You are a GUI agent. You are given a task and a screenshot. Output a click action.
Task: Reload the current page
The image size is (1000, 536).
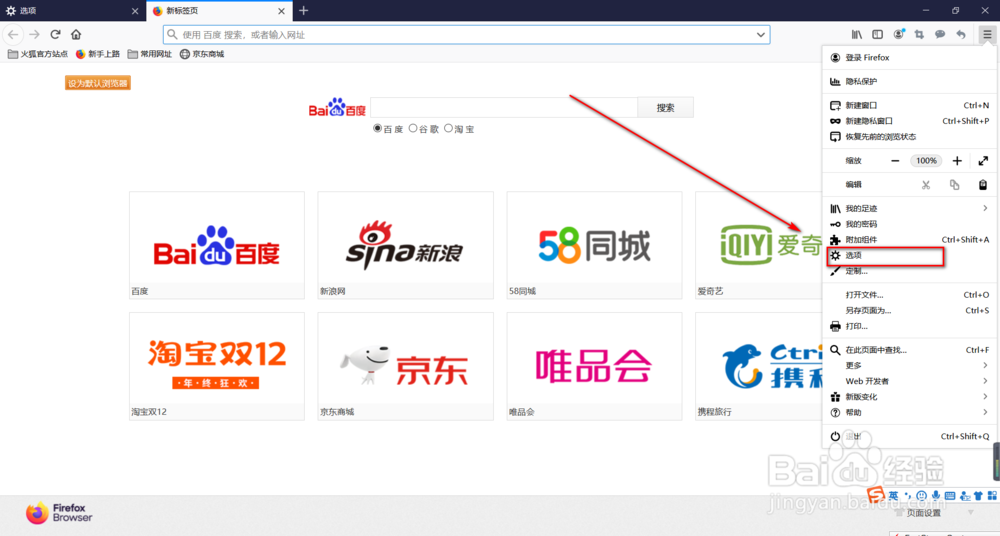pos(55,34)
